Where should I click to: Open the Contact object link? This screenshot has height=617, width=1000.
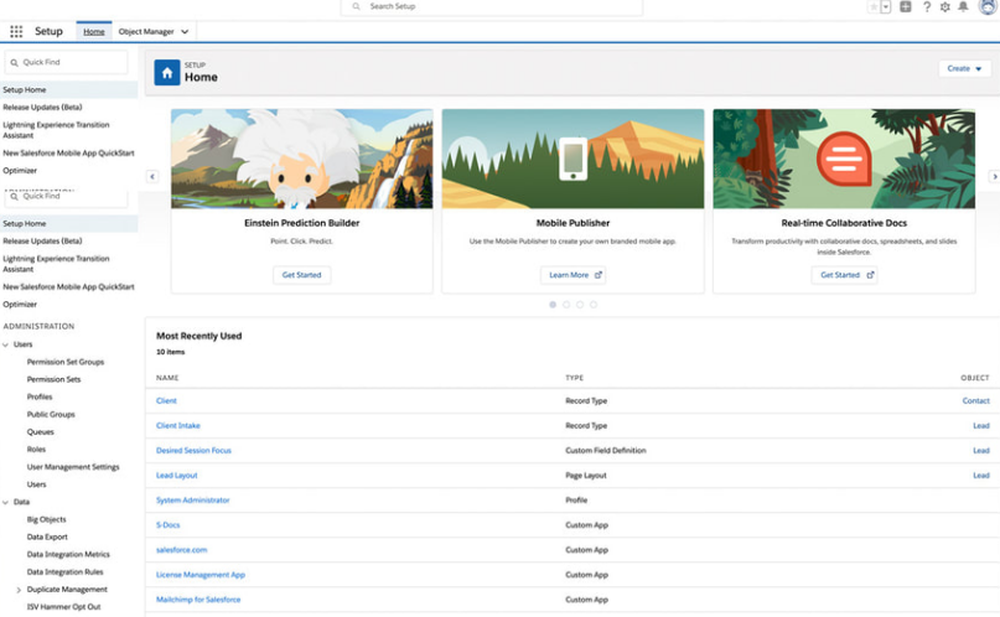tap(976, 401)
